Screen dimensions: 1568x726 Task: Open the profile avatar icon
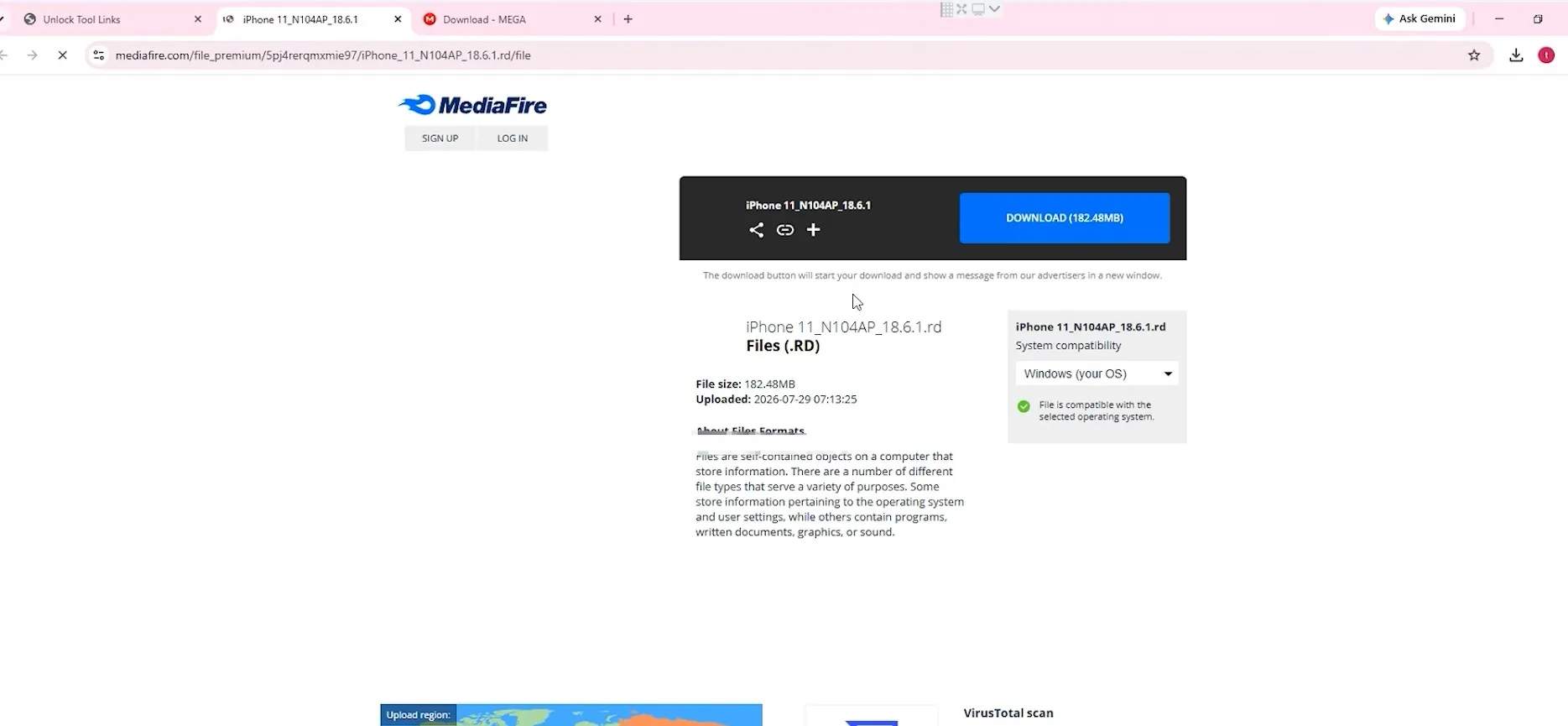click(x=1546, y=55)
